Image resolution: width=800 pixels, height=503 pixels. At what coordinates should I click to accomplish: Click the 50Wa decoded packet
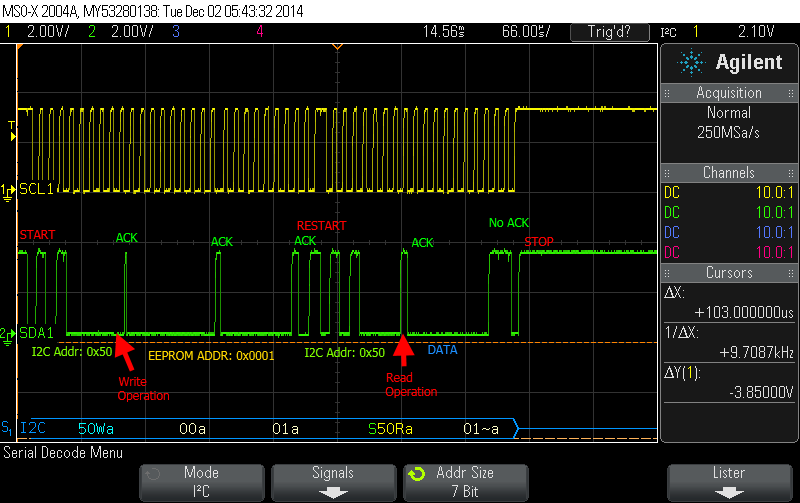click(x=96, y=429)
